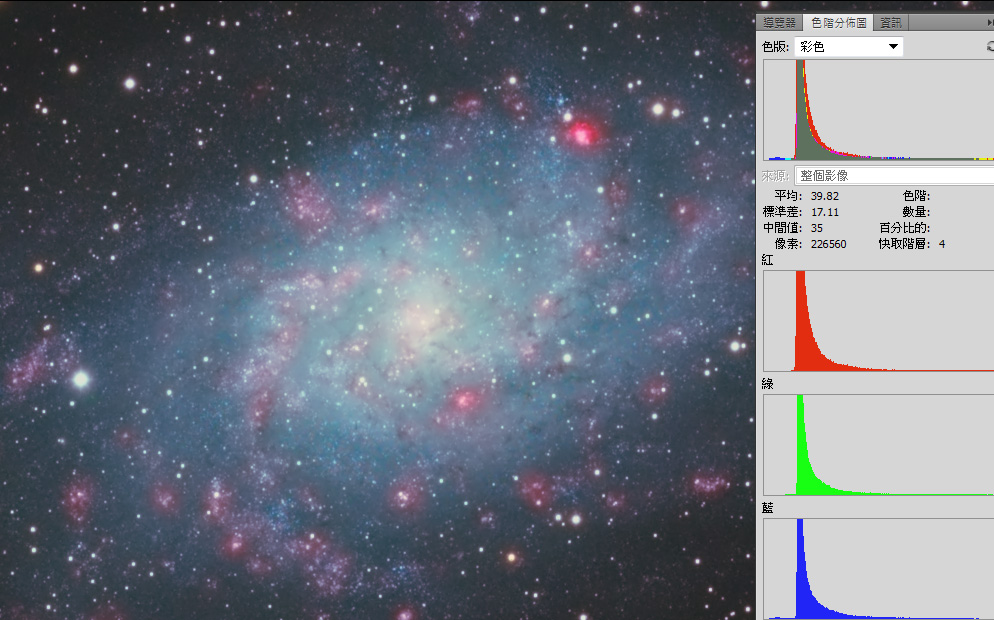Click the large bright white star at left
Screen dimensions: 994x620
coord(81,379)
